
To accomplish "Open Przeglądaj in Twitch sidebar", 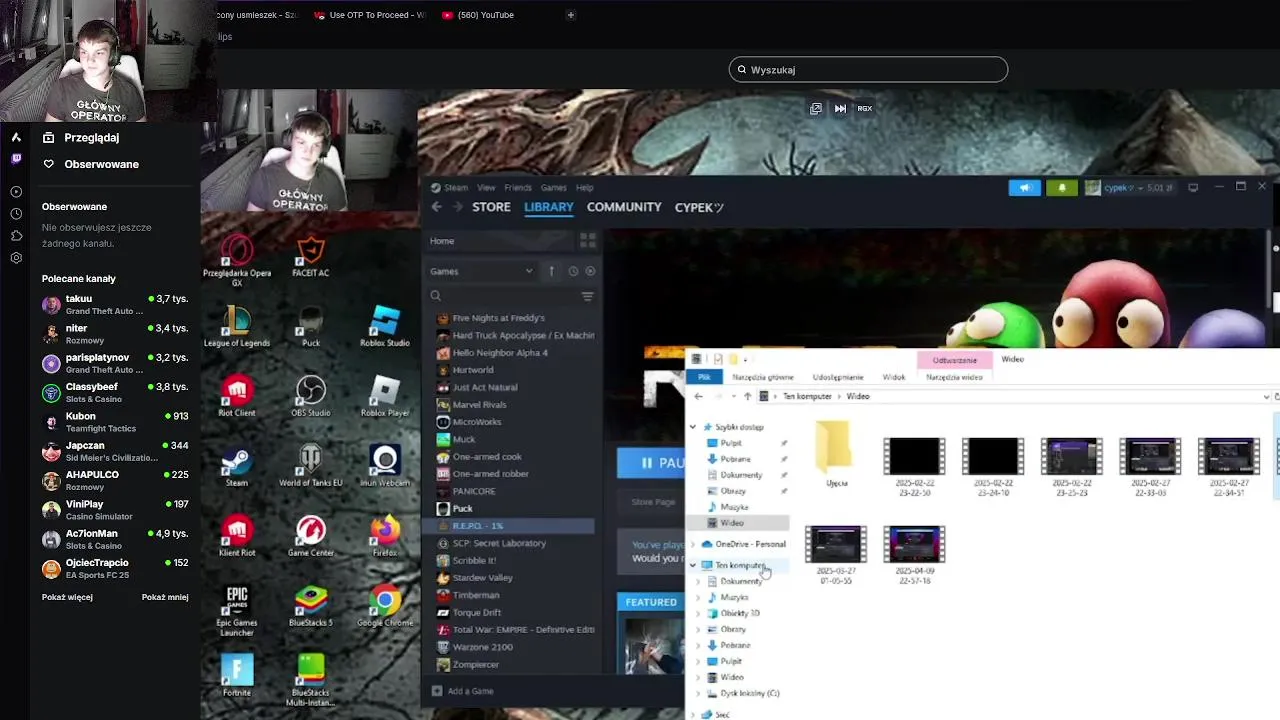I will coord(92,137).
